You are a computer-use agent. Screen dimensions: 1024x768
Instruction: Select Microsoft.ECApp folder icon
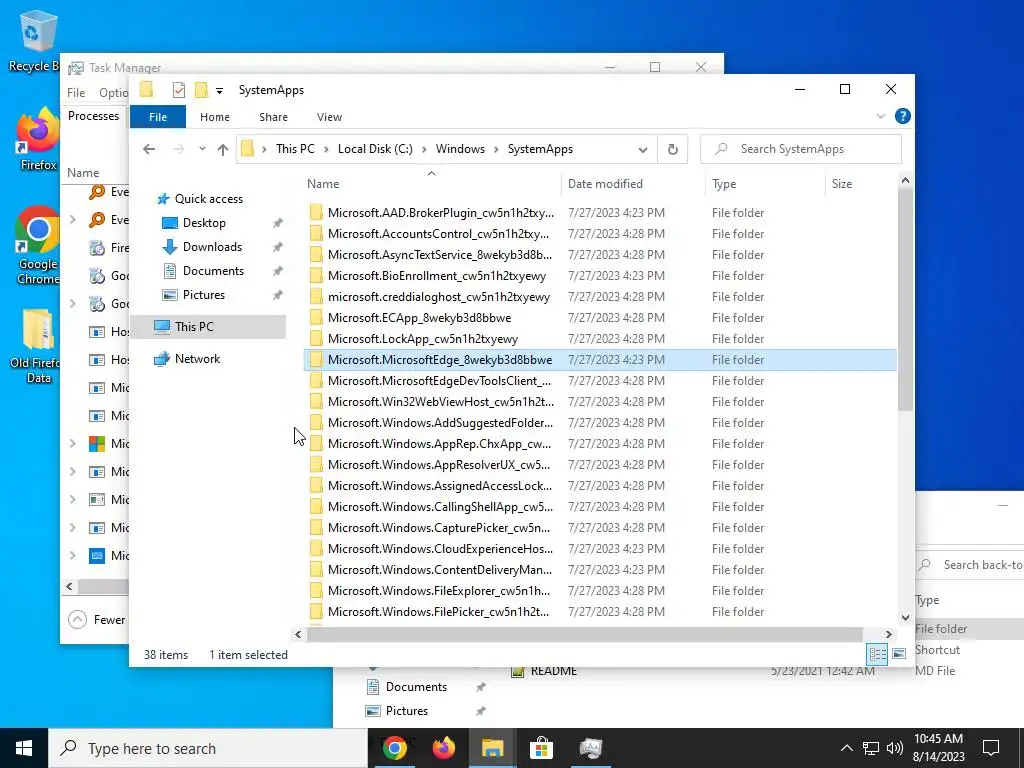point(316,318)
